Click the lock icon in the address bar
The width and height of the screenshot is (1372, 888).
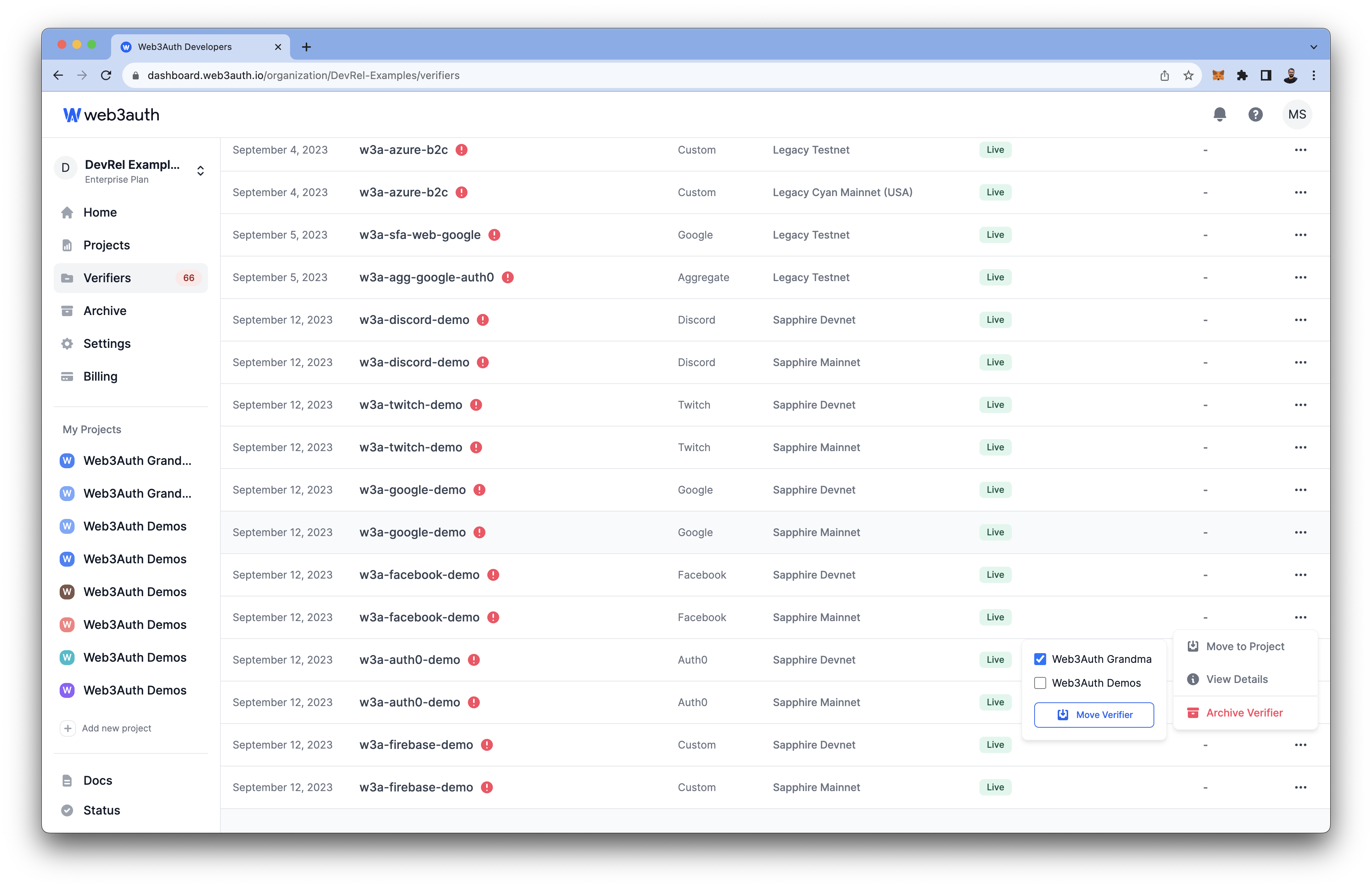tap(135, 75)
